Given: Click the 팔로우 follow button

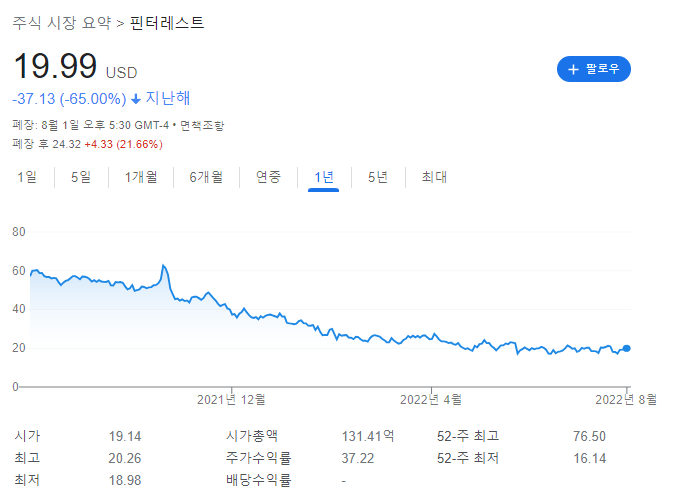Looking at the screenshot, I should (x=593, y=69).
